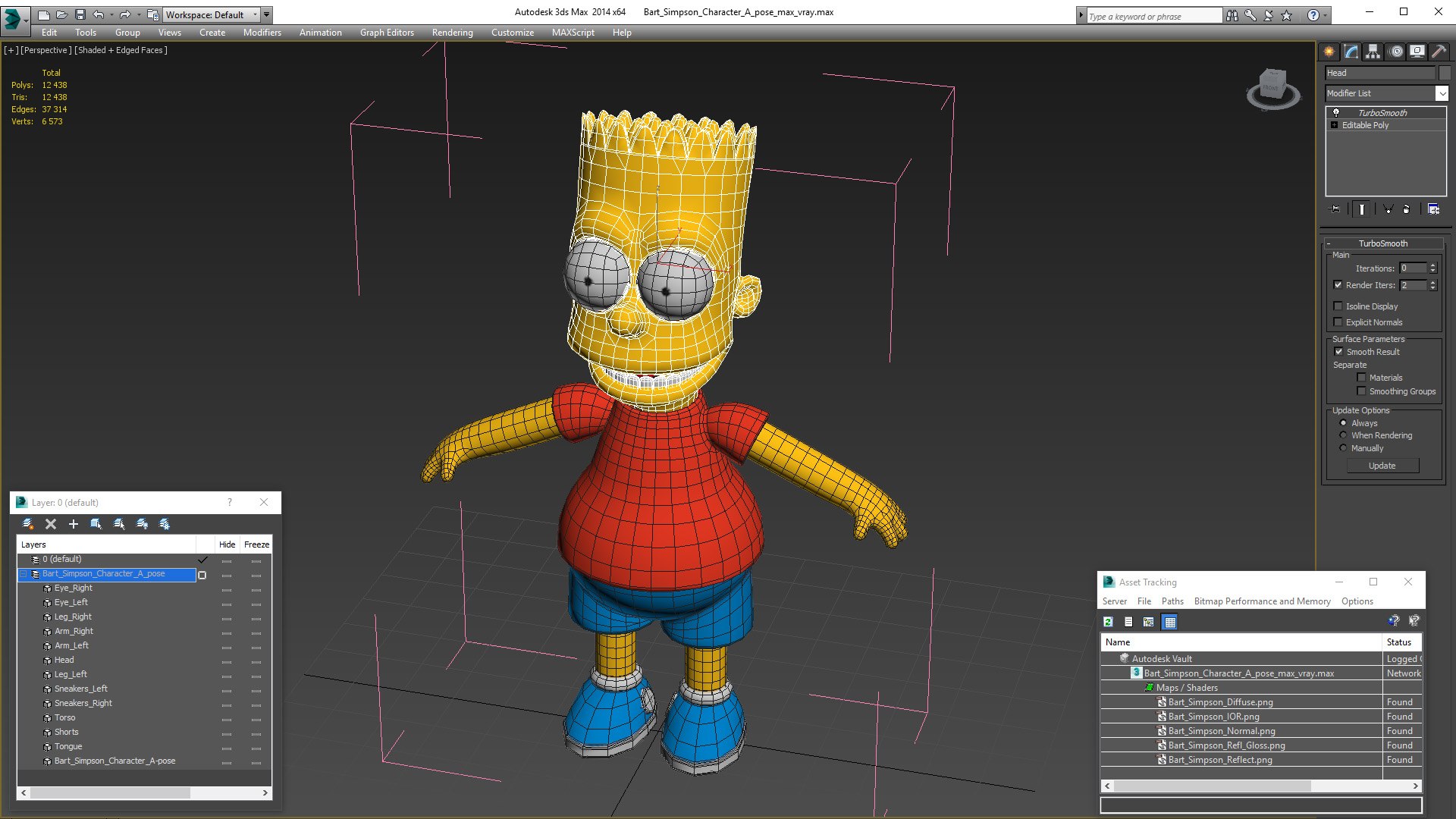
Task: Click the Head object color swatch
Action: (x=1445, y=73)
